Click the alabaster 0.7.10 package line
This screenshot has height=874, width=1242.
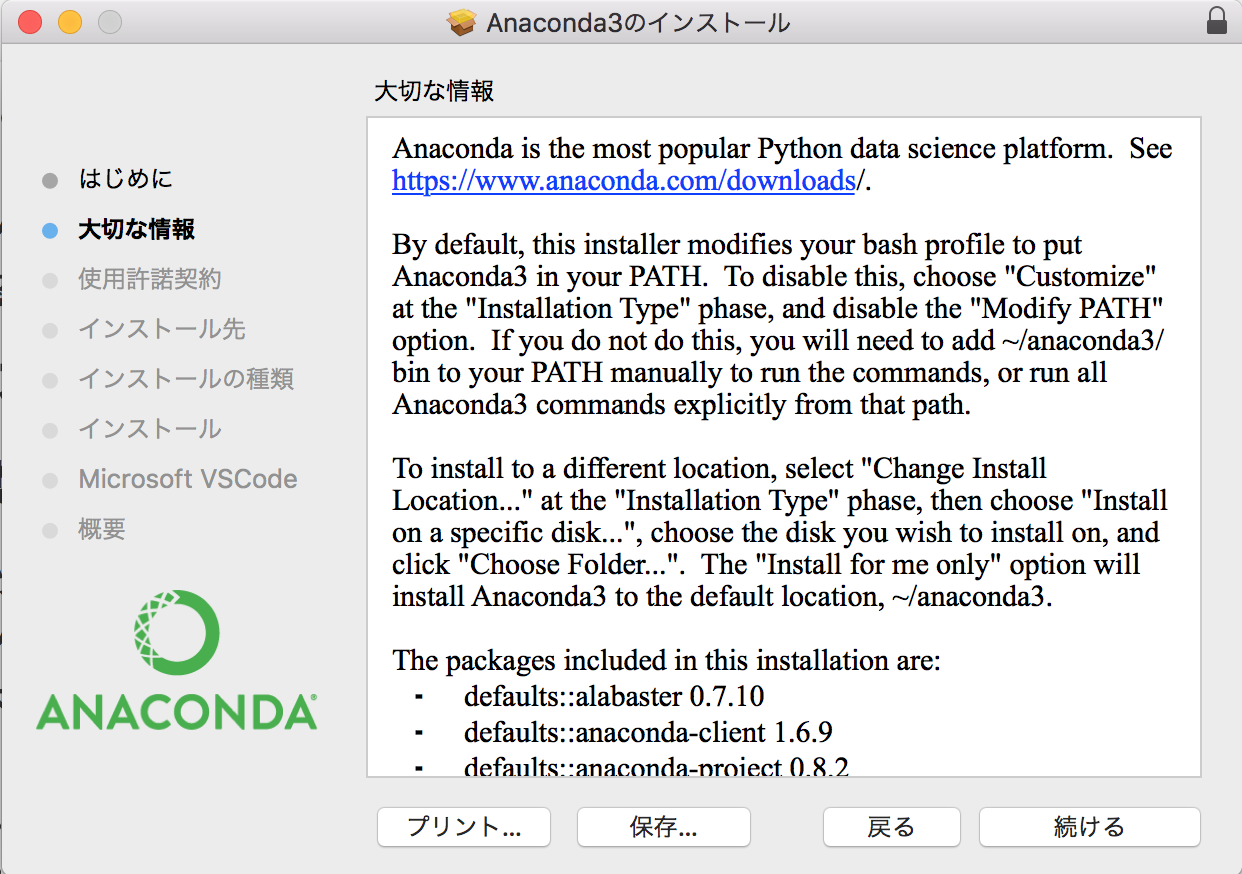(614, 696)
